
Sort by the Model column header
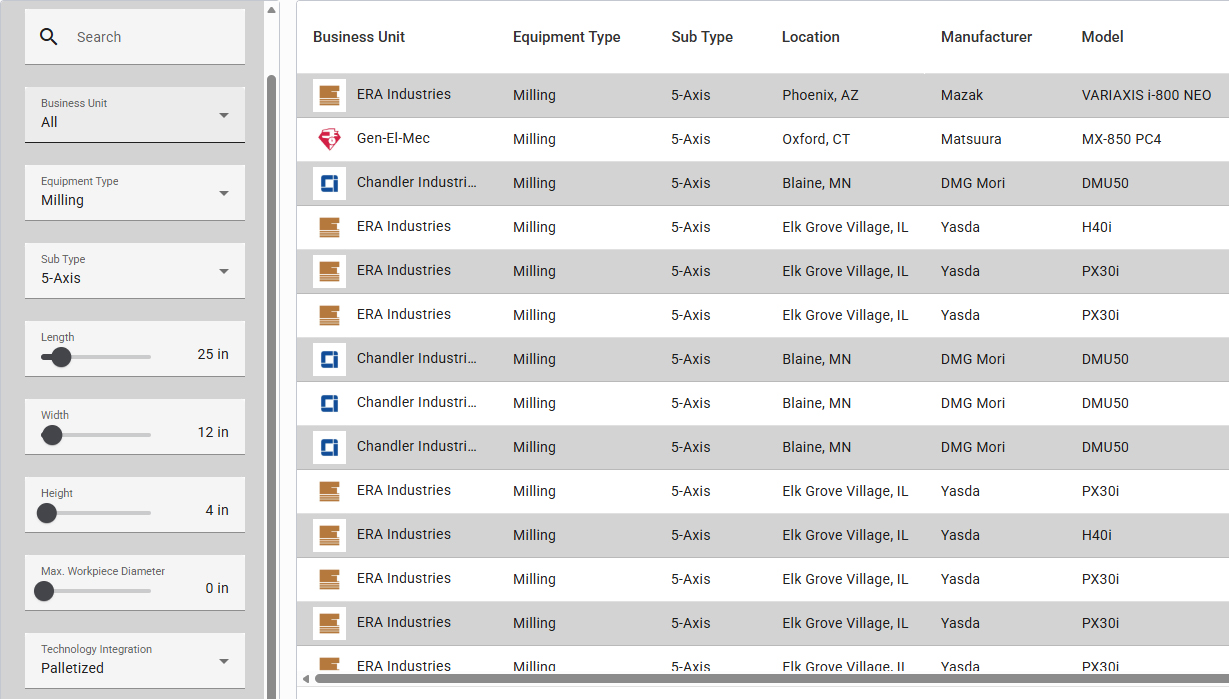pos(1103,37)
